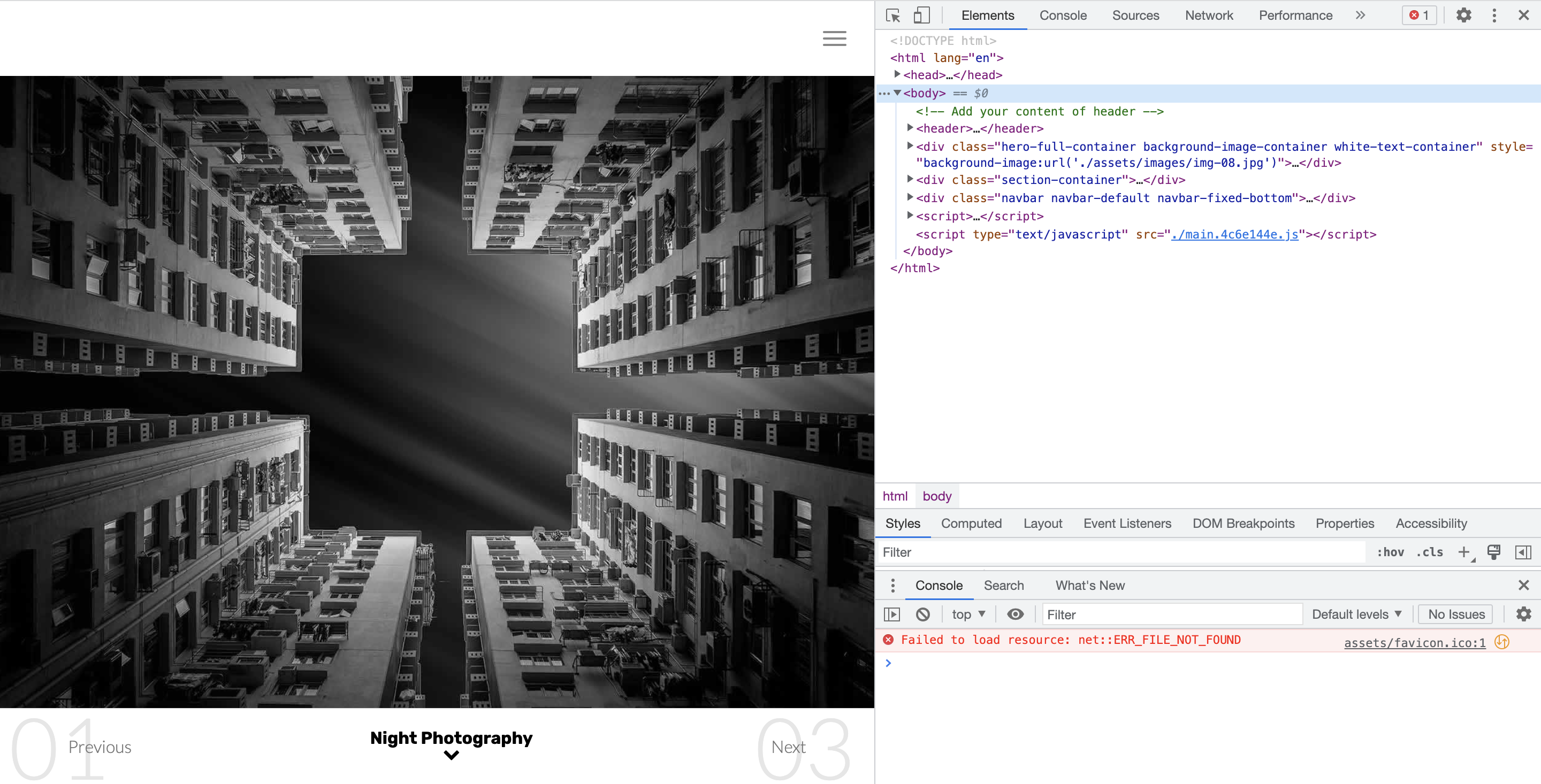
Task: Toggle the computed styles sidebar icon
Action: point(1522,552)
